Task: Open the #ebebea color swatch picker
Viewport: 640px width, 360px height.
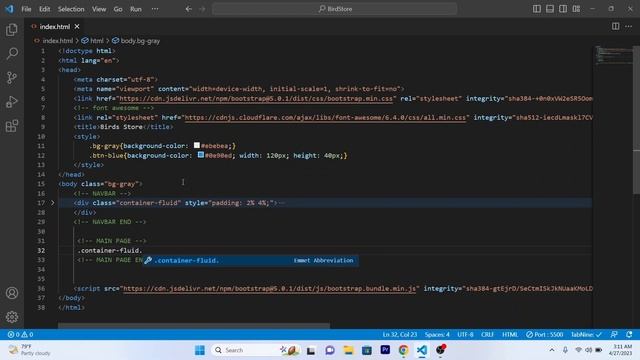Action: pyautogui.click(x=197, y=145)
